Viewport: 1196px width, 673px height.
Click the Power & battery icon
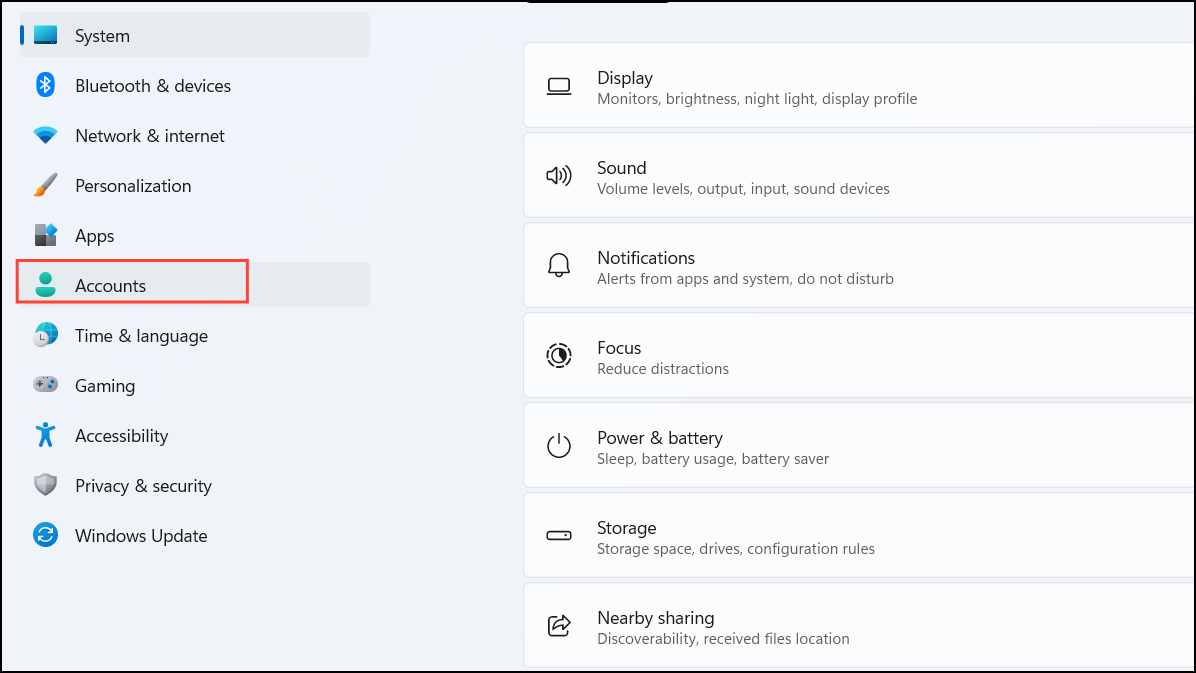point(558,446)
